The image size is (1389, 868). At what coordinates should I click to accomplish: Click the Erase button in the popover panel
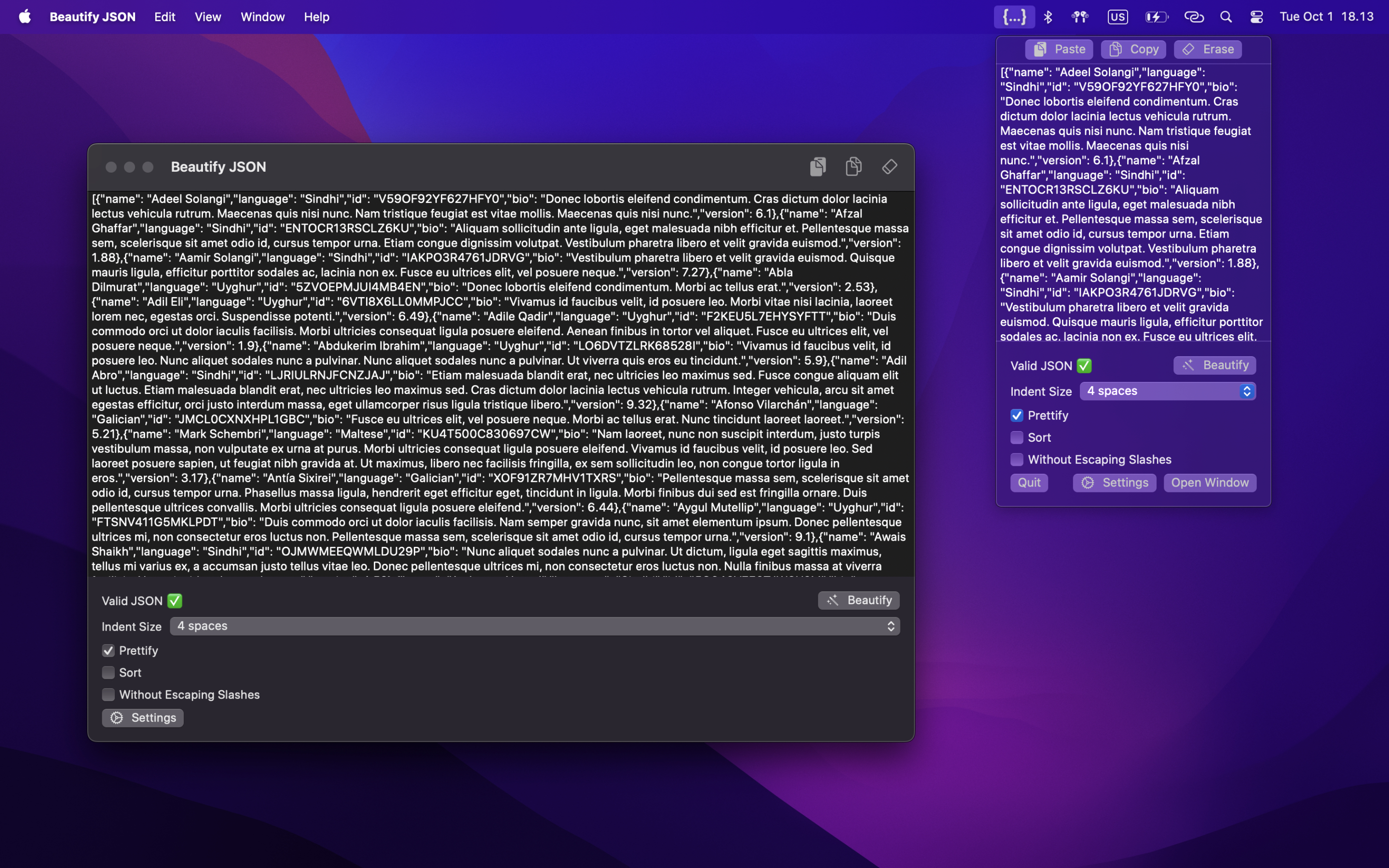point(1207,49)
